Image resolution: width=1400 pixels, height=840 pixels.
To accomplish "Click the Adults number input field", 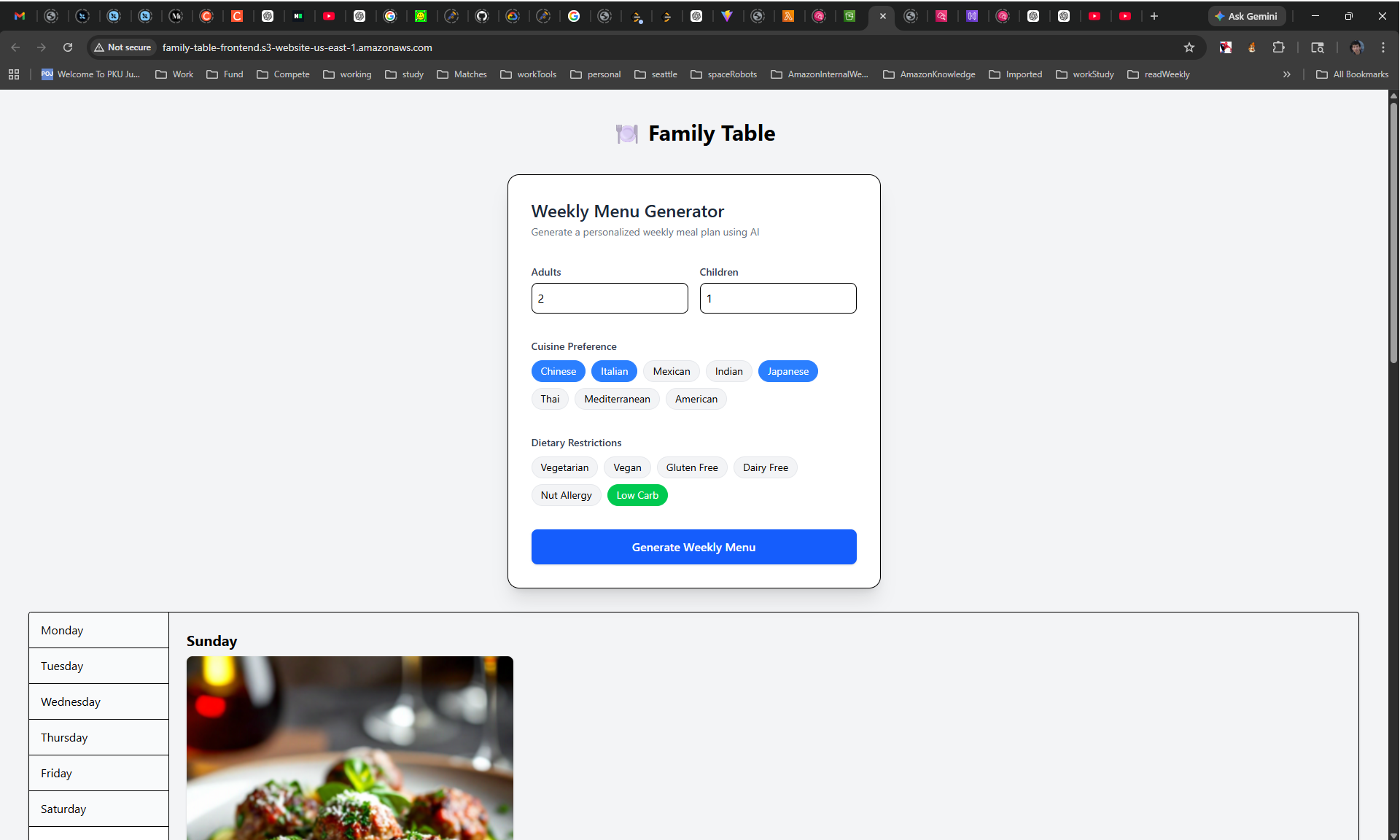I will [x=609, y=298].
